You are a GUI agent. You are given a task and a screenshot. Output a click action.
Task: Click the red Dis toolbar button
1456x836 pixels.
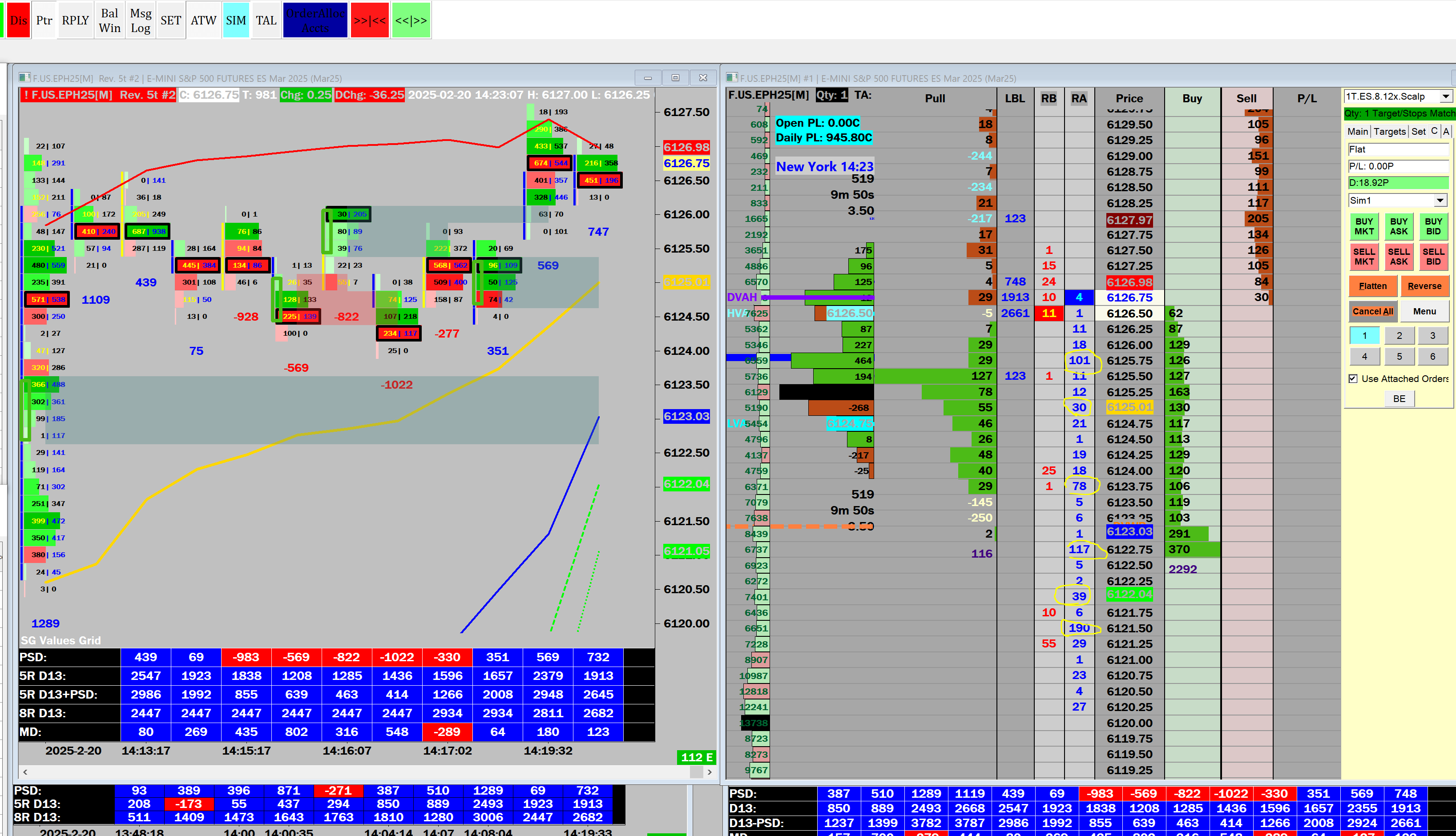(18, 20)
